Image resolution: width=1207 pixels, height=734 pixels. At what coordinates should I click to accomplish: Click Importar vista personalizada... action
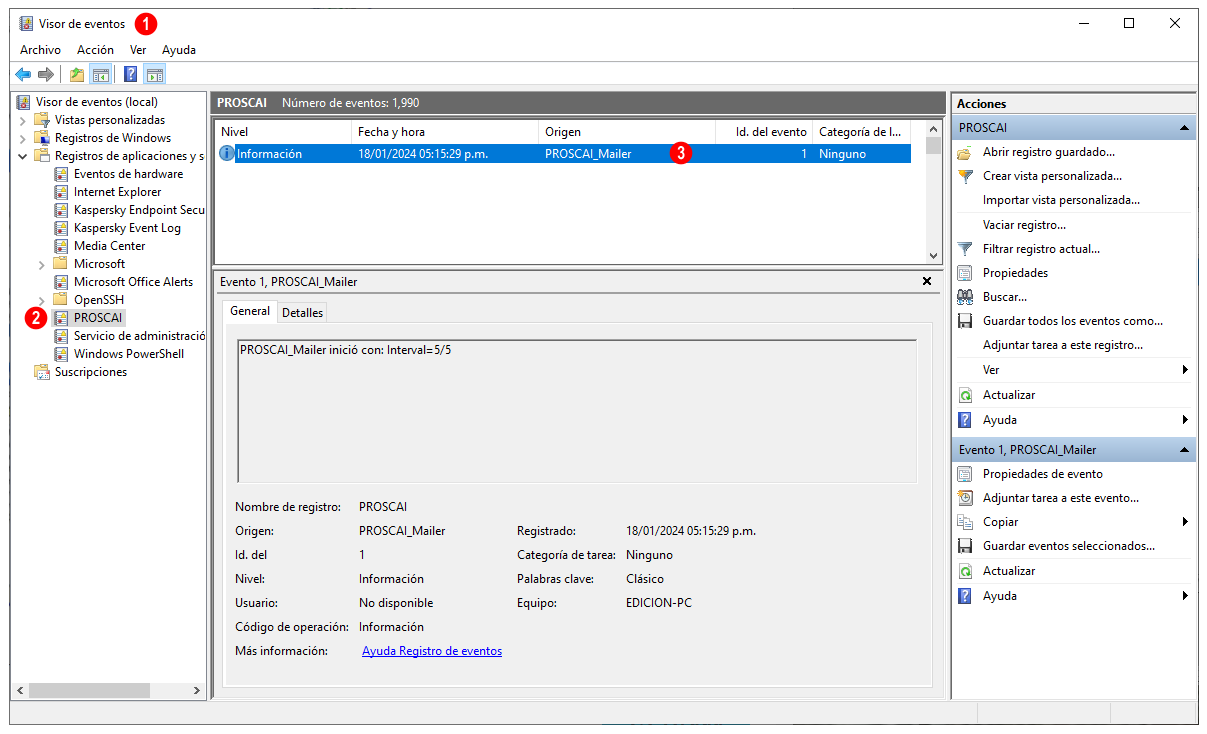pos(1061,200)
